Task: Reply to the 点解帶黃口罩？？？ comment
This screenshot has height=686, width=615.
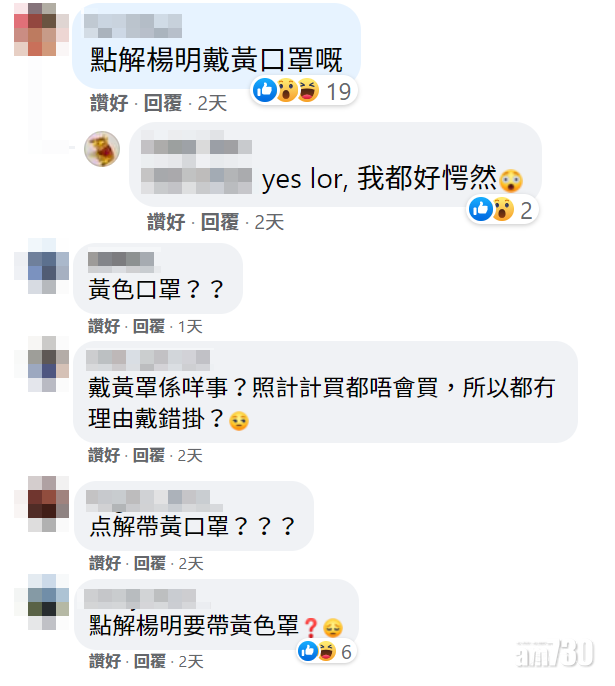Action: tap(150, 564)
